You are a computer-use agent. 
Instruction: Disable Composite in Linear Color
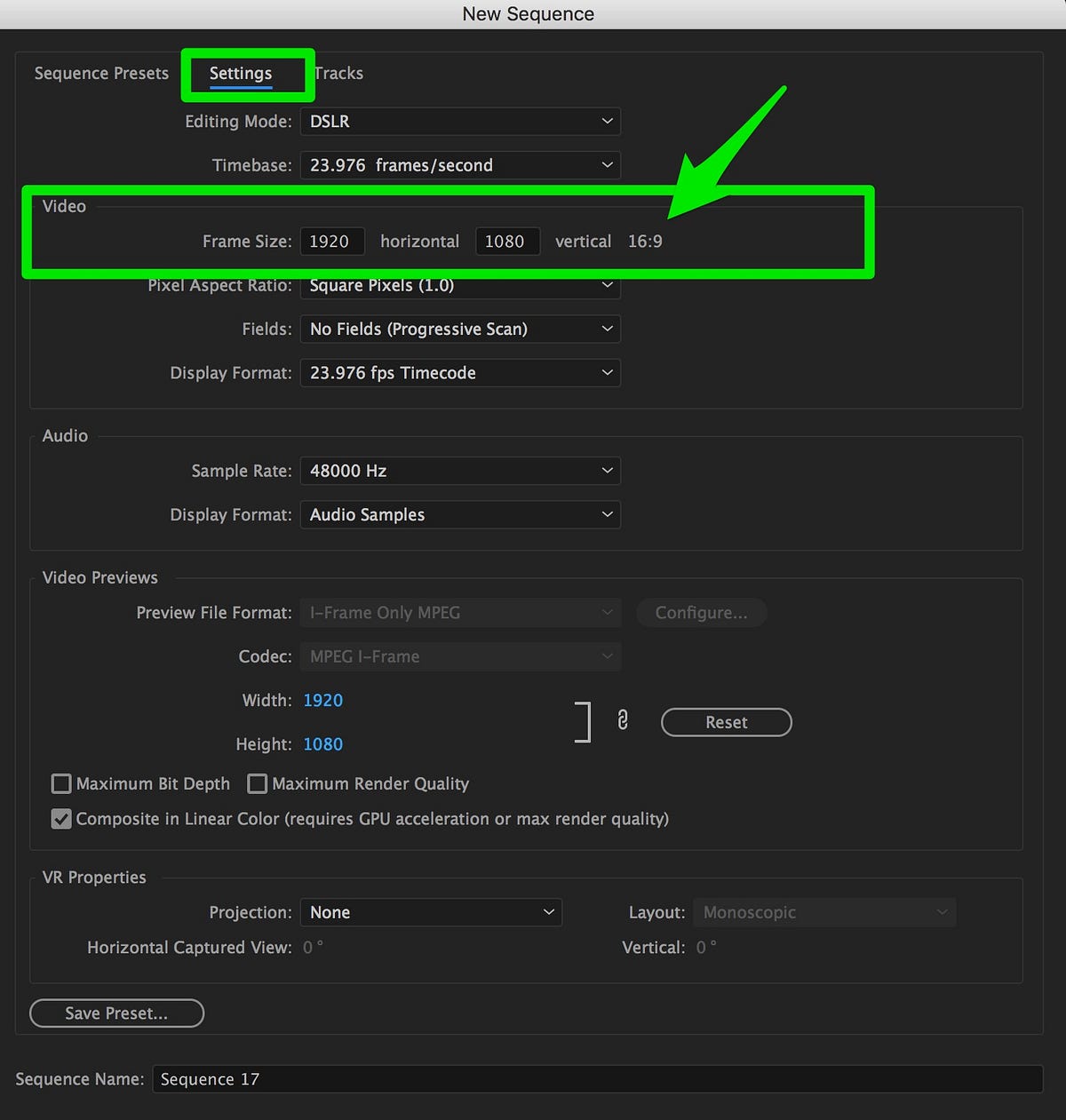click(60, 818)
